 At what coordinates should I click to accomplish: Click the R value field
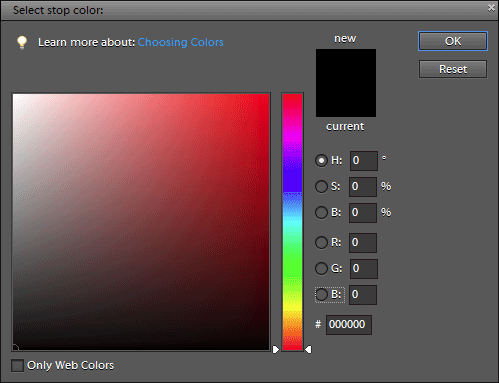point(363,243)
